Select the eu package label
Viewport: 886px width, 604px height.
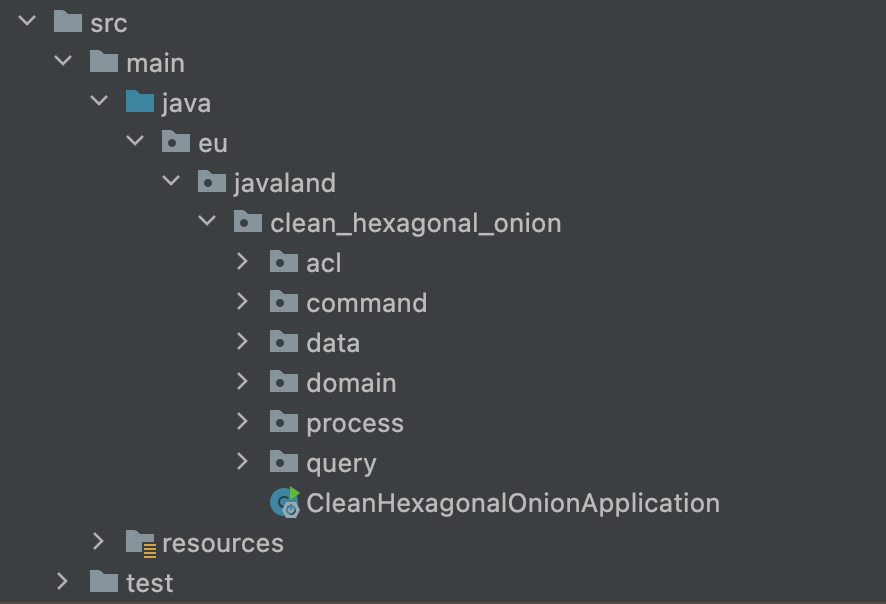213,144
